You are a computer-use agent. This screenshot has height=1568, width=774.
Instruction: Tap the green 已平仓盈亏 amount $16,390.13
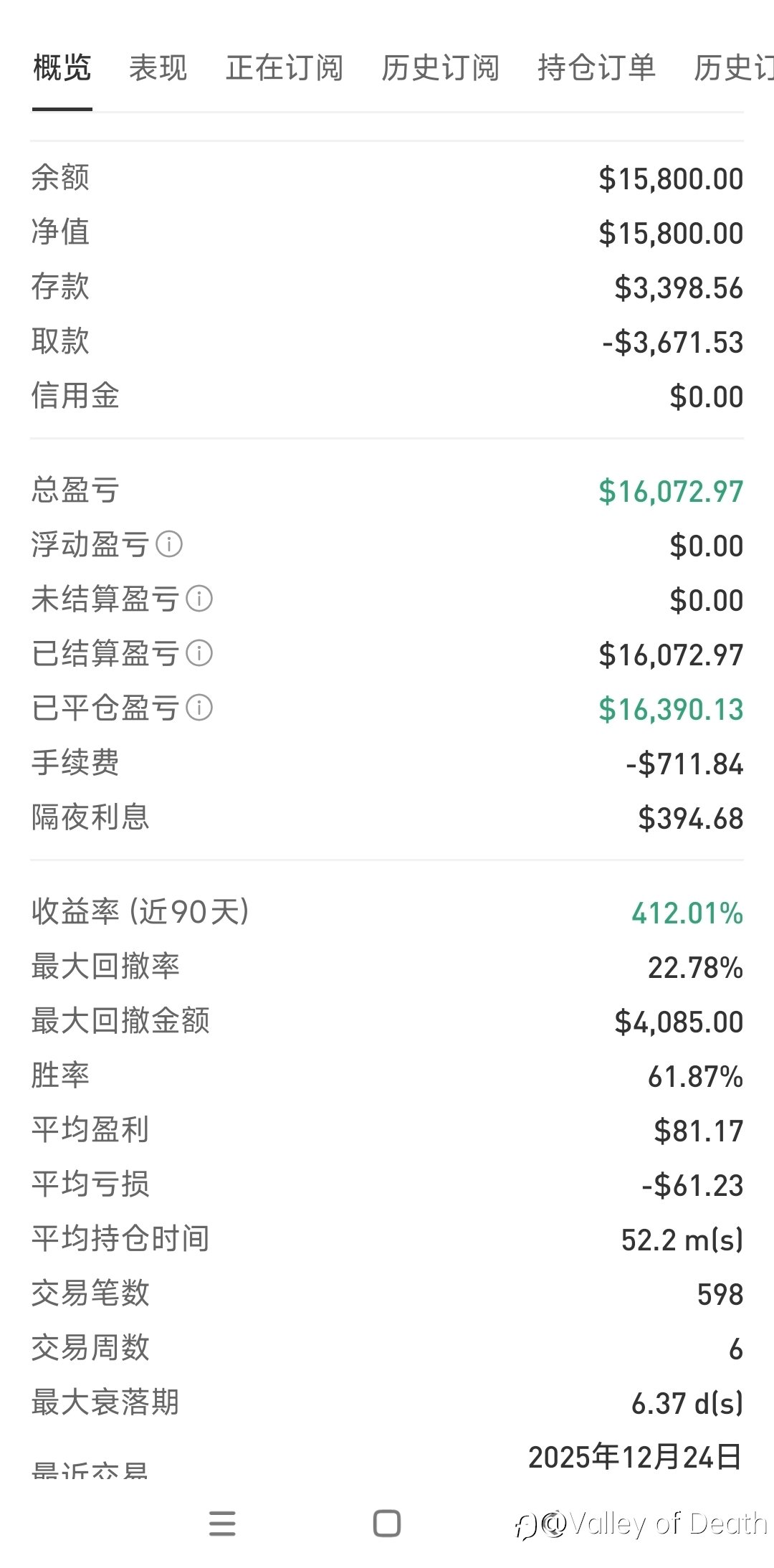click(x=671, y=710)
